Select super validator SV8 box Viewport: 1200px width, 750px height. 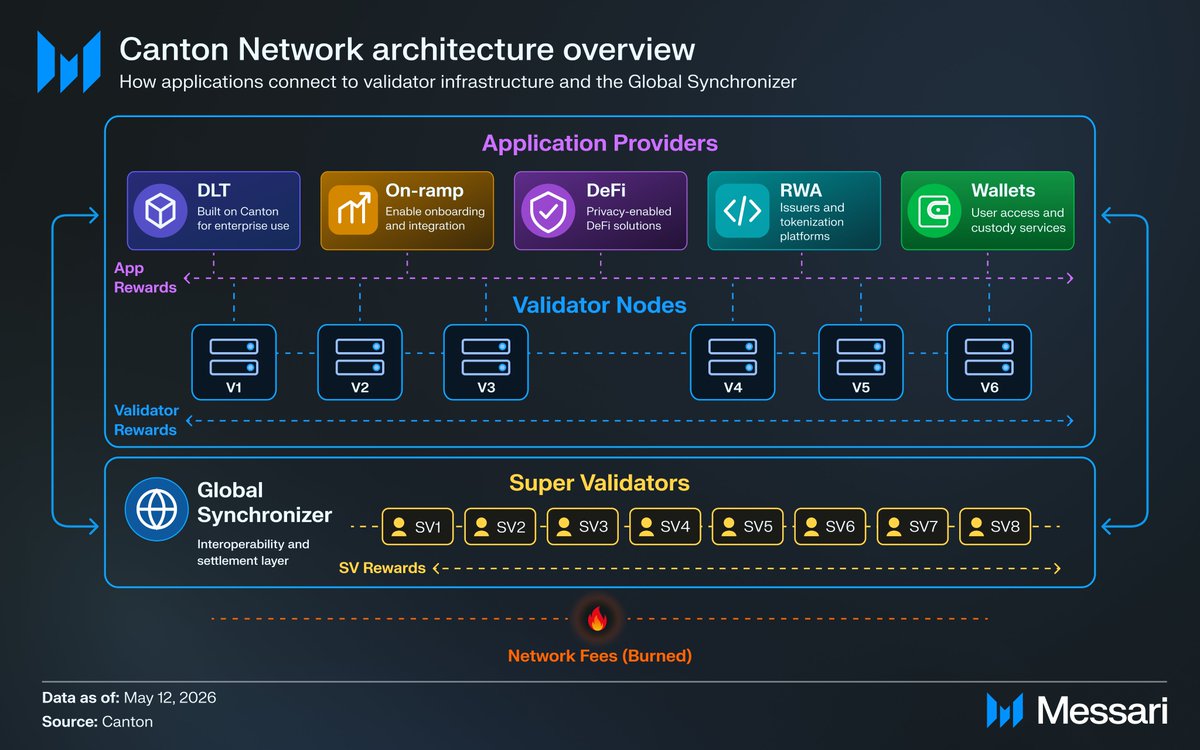995,527
